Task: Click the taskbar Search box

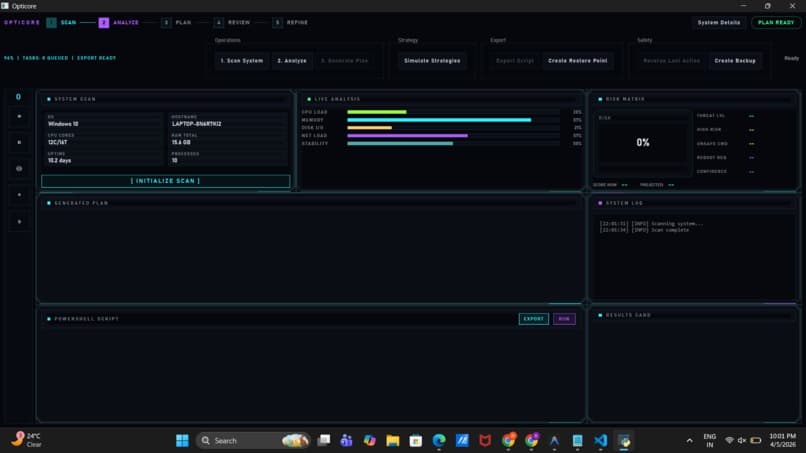Action: [253, 441]
